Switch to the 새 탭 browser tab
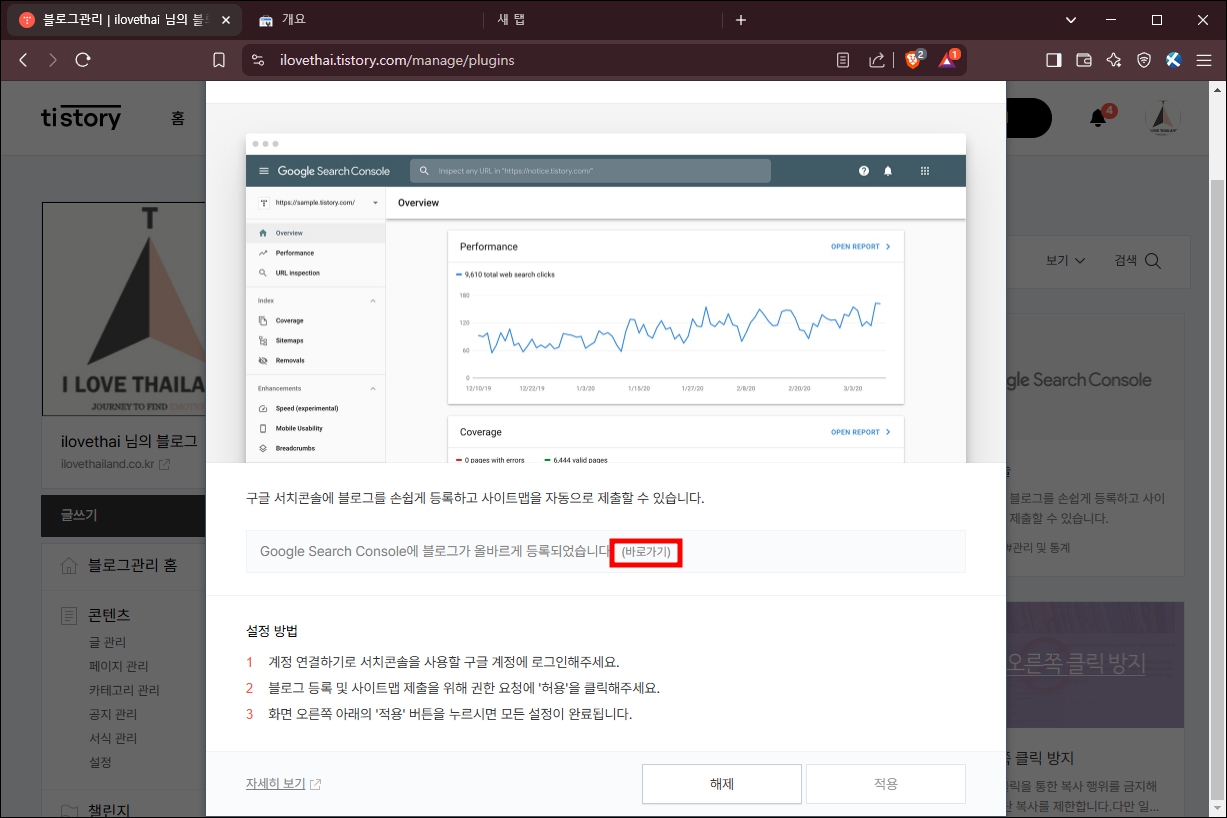The image size is (1227, 818). point(604,20)
